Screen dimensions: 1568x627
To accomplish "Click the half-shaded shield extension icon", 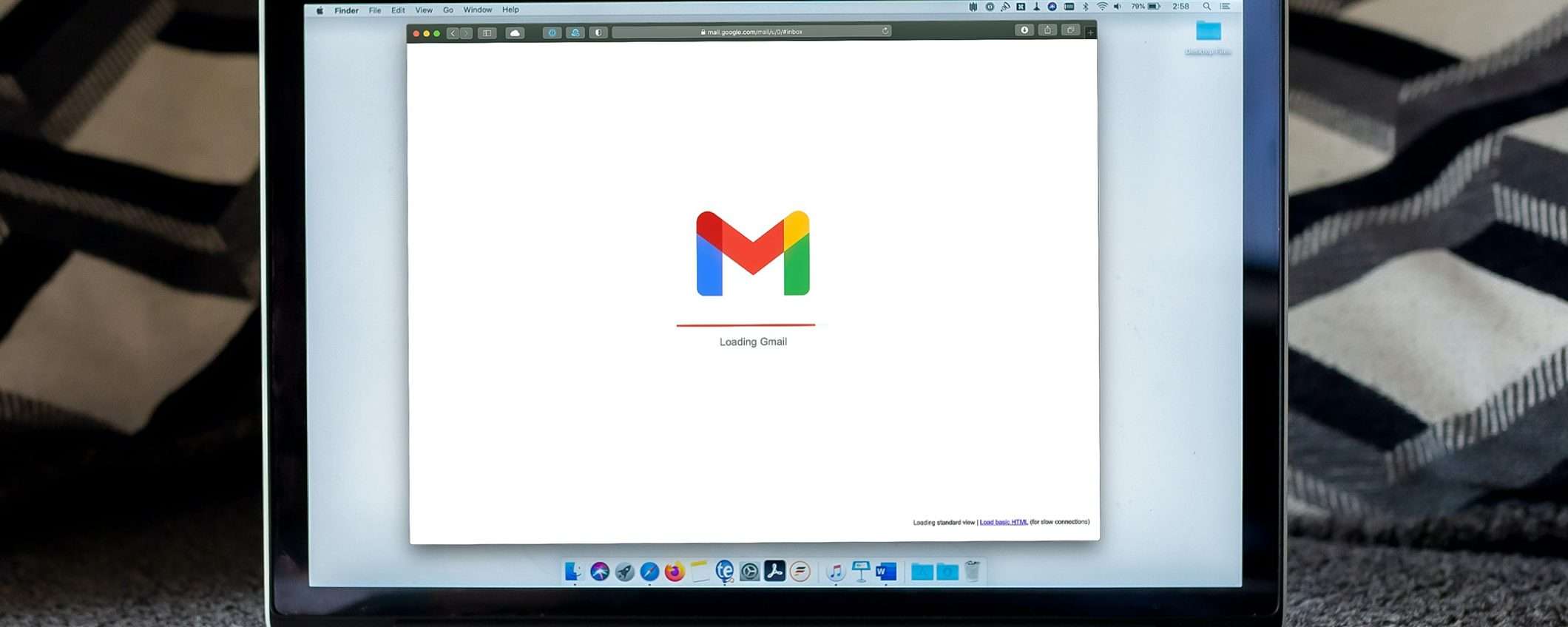I will 598,33.
